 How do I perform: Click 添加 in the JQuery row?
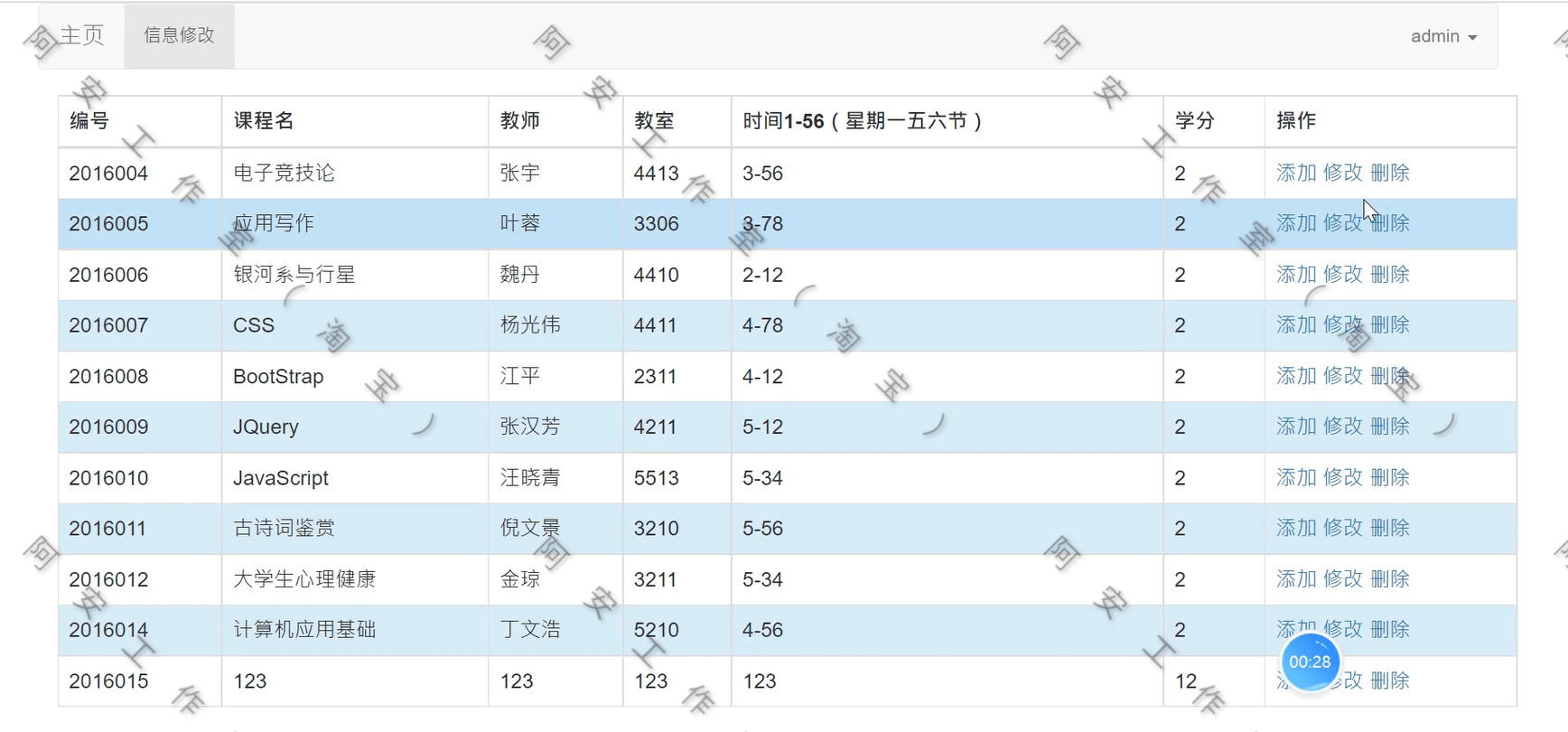[1296, 426]
